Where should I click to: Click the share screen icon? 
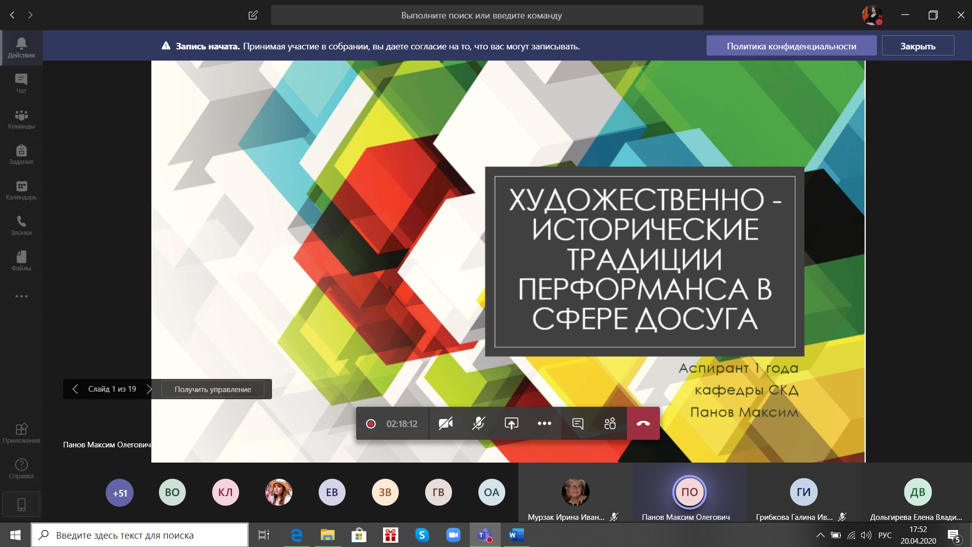511,424
